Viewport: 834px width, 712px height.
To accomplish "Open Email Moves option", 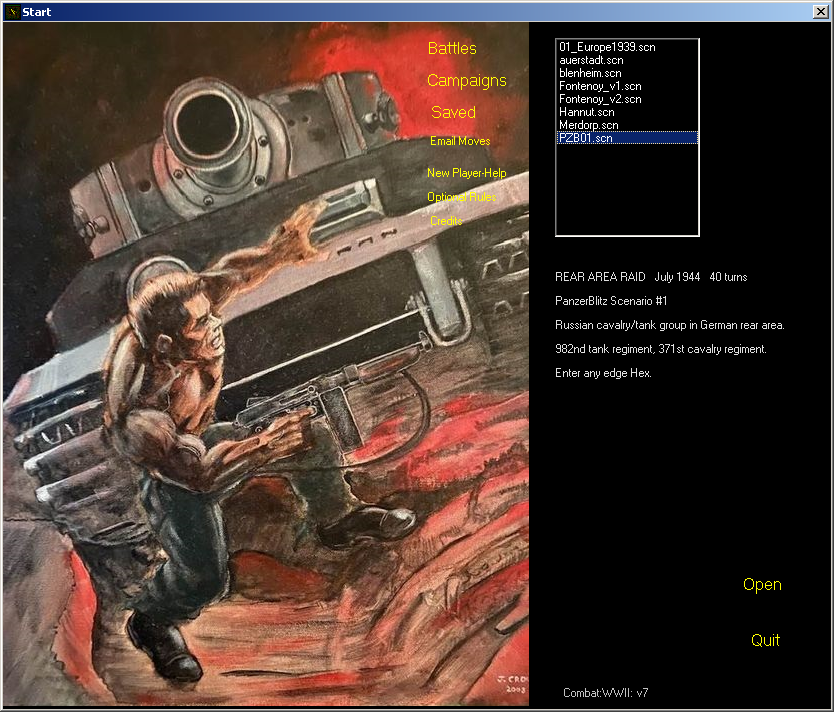I will click(460, 141).
